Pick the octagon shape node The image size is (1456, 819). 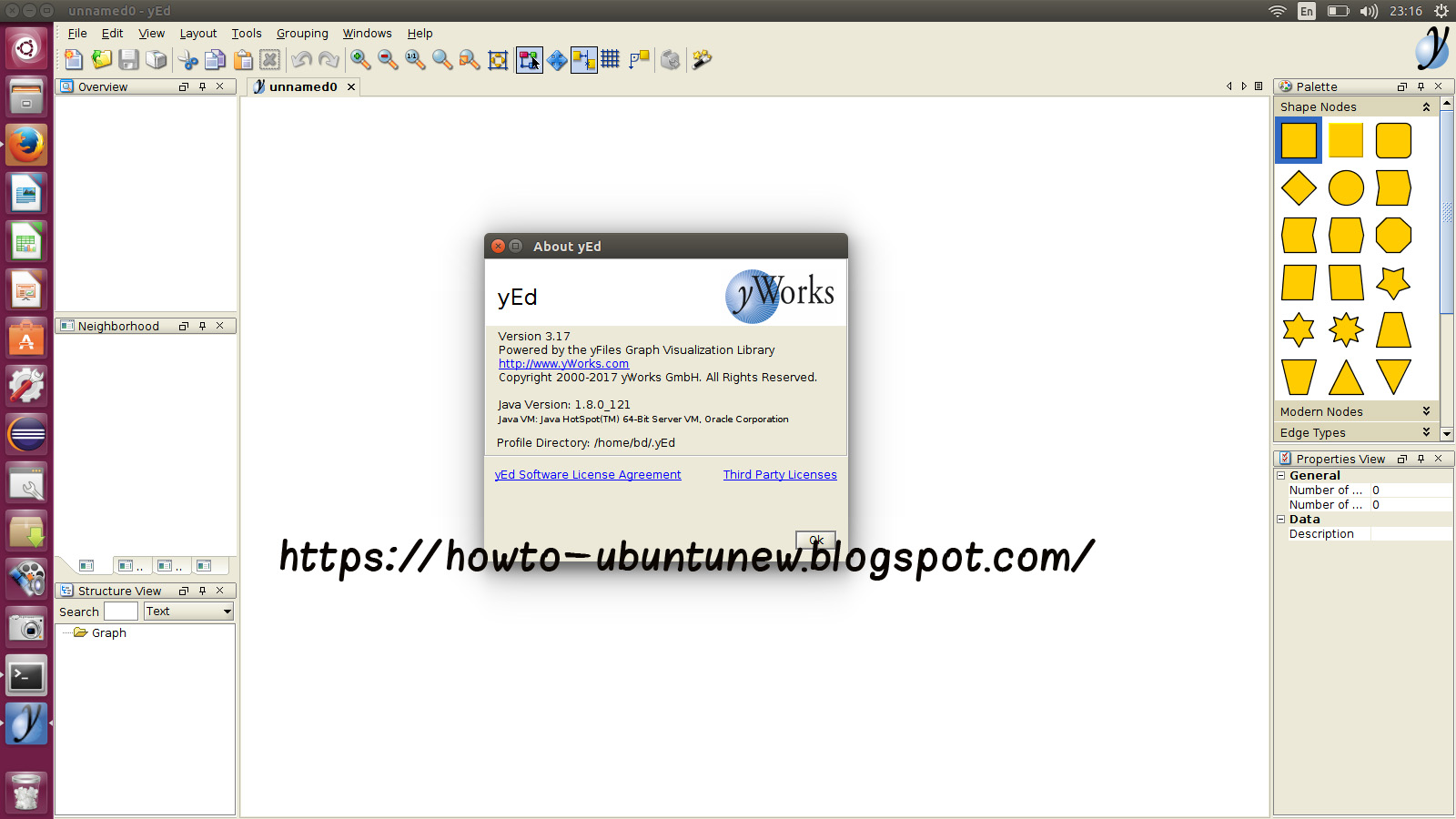[1393, 236]
